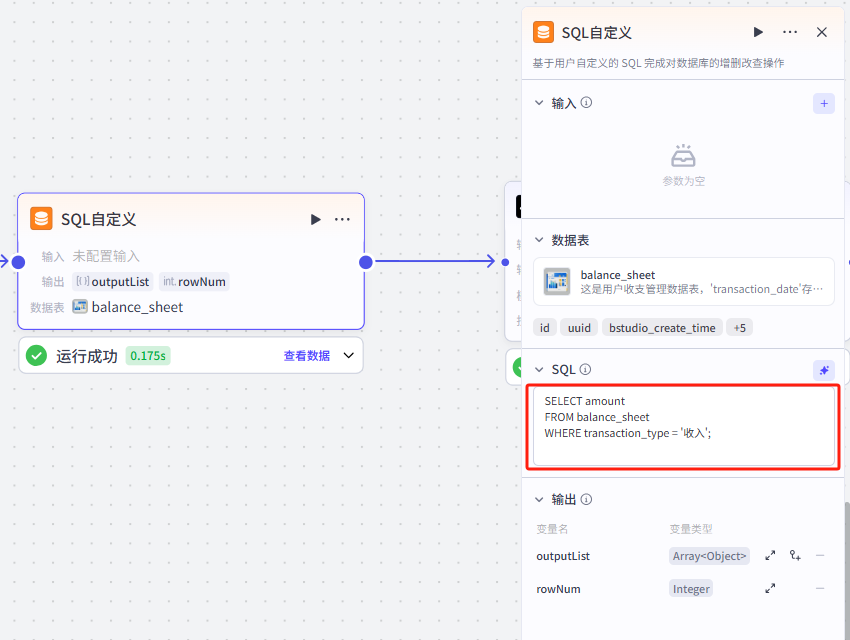The image size is (850, 640).
Task: Collapse the 输入 section
Action: pyautogui.click(x=539, y=103)
